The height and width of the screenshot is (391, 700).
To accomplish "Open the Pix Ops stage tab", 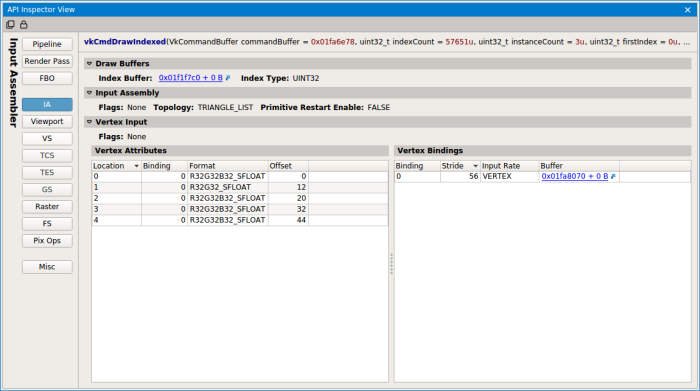I will [47, 241].
